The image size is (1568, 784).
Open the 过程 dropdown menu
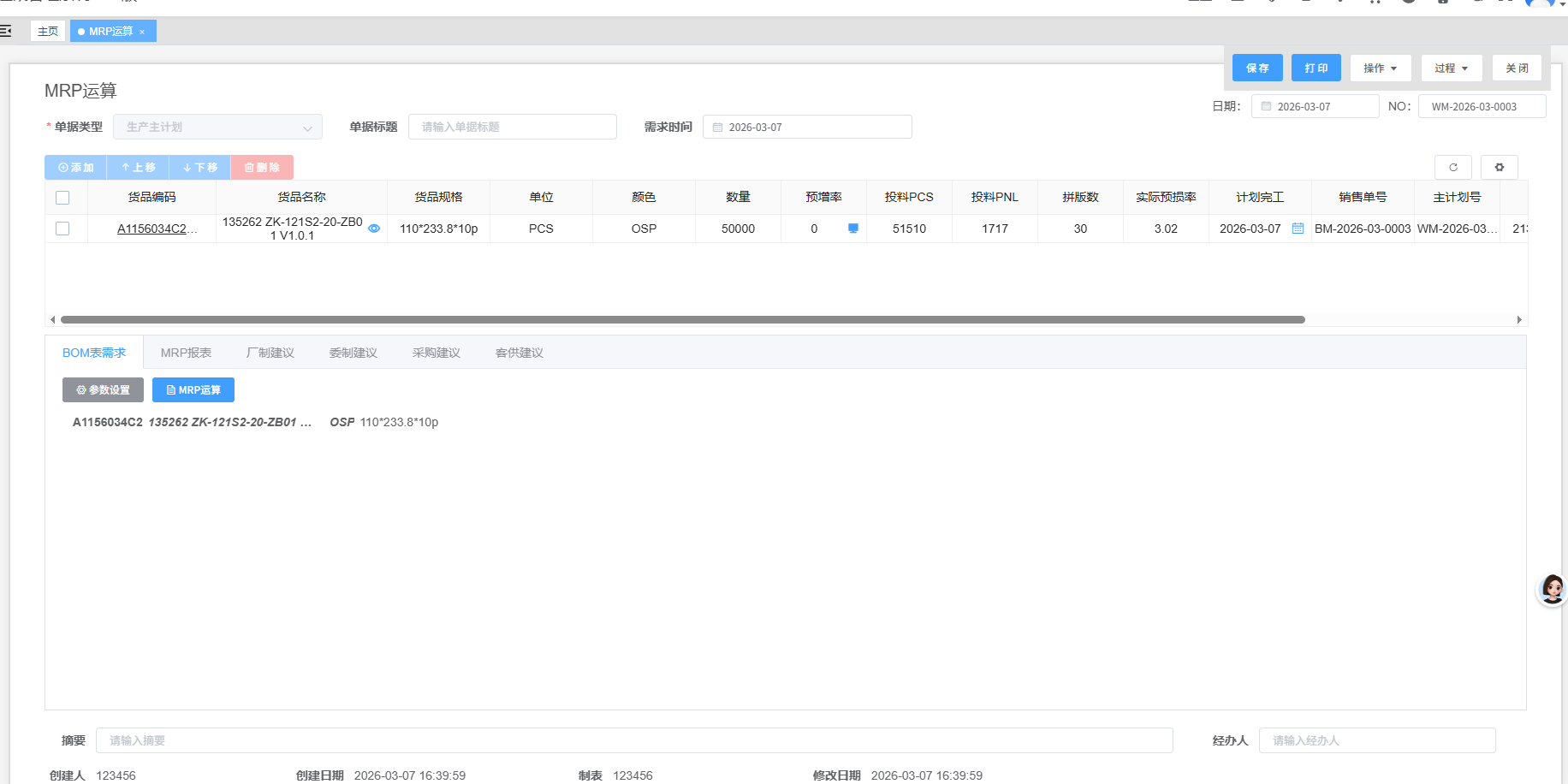point(1451,68)
